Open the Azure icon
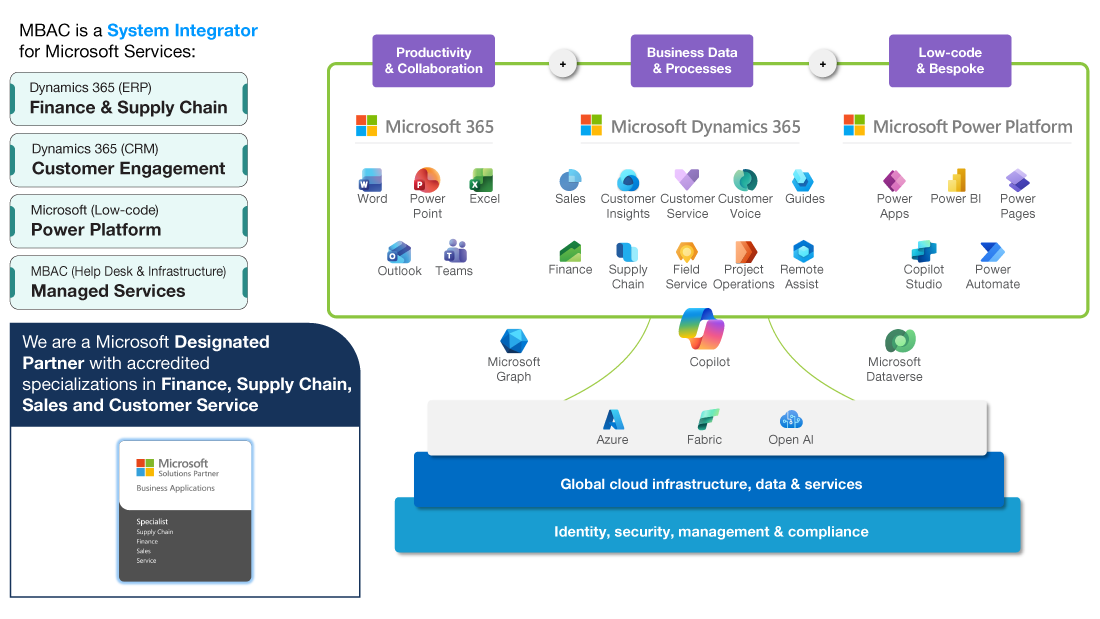This screenshot has height=619, width=1100. point(613,420)
